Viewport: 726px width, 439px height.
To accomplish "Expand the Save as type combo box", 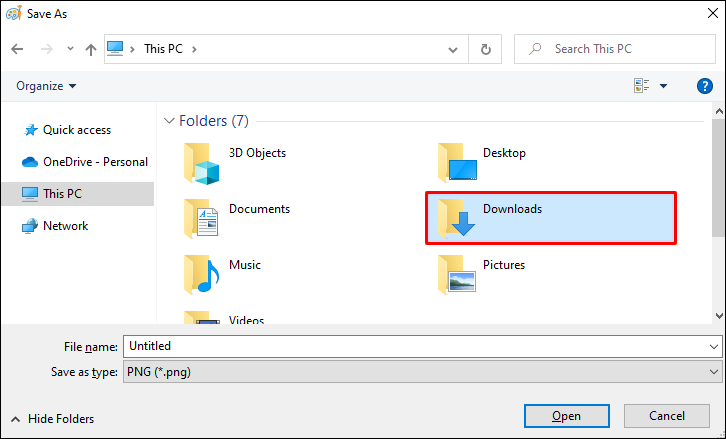I will [421, 372].
